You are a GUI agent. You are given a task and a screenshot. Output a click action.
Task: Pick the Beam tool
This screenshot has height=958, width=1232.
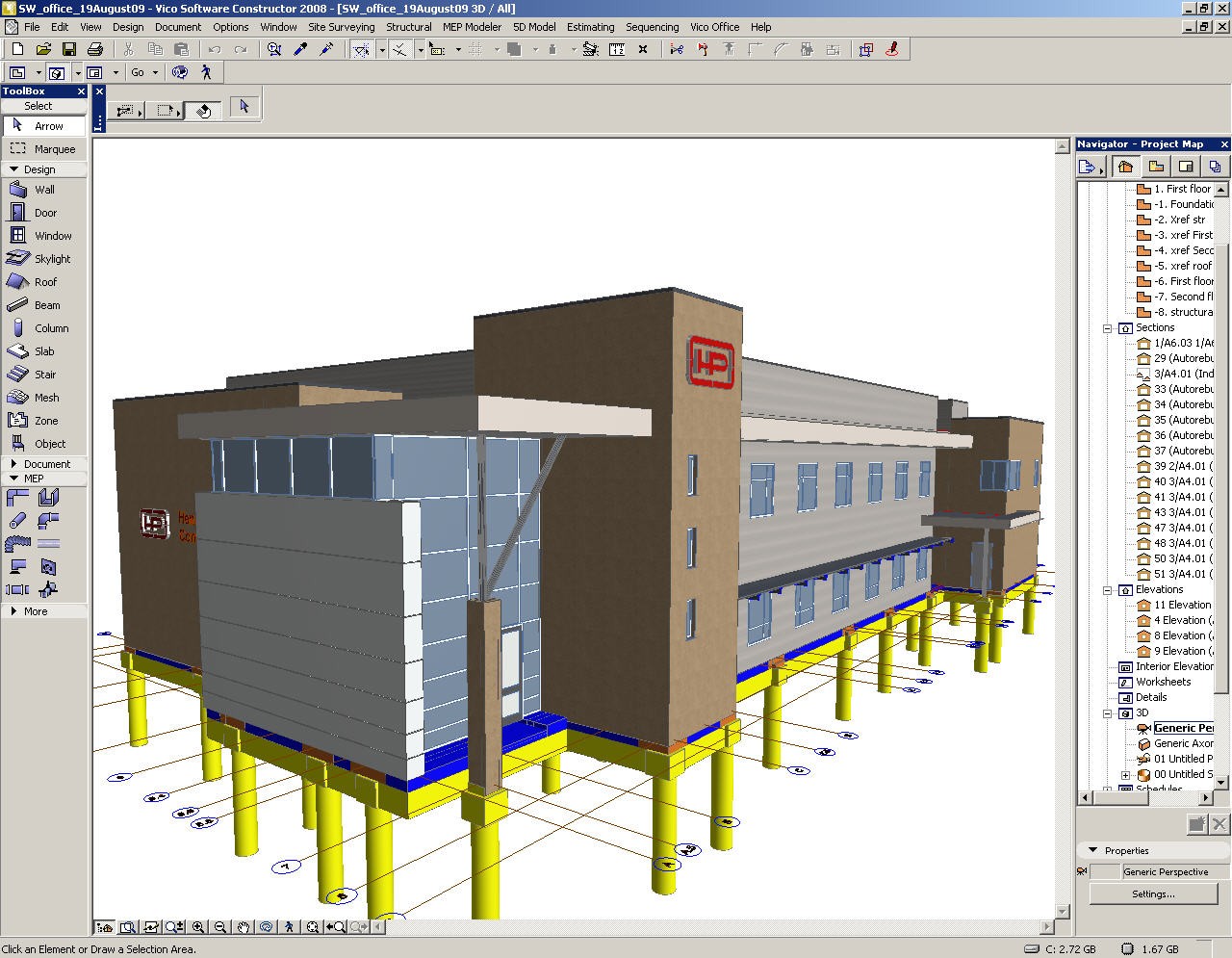[x=44, y=305]
